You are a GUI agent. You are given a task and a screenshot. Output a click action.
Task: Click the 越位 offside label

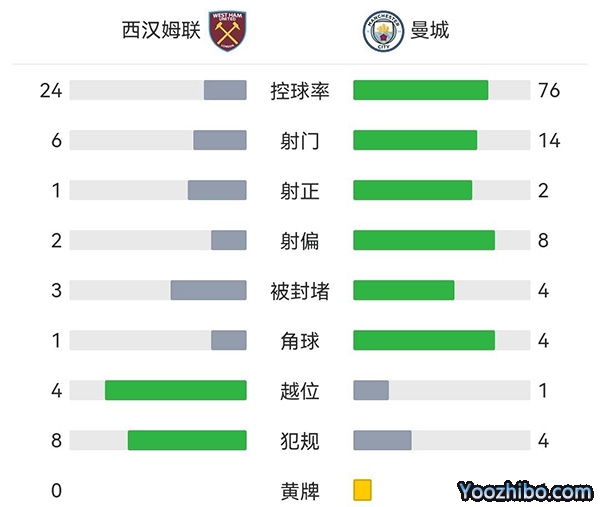pos(300,391)
